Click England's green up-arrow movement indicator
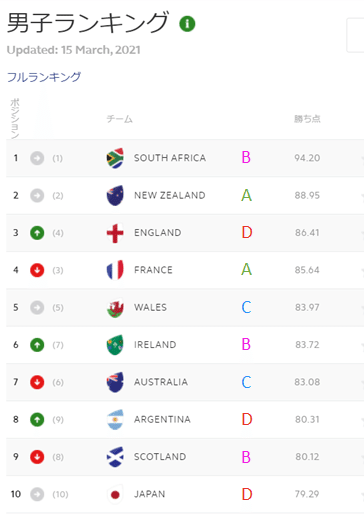 pos(37,233)
